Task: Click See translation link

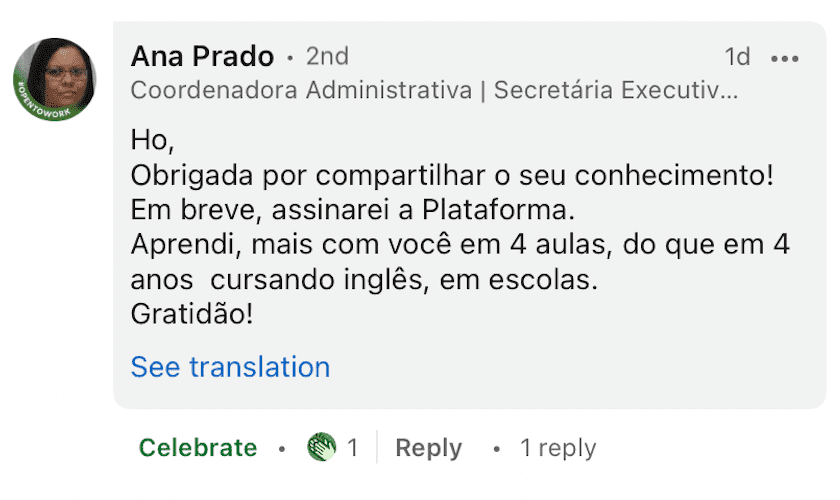Action: point(230,367)
